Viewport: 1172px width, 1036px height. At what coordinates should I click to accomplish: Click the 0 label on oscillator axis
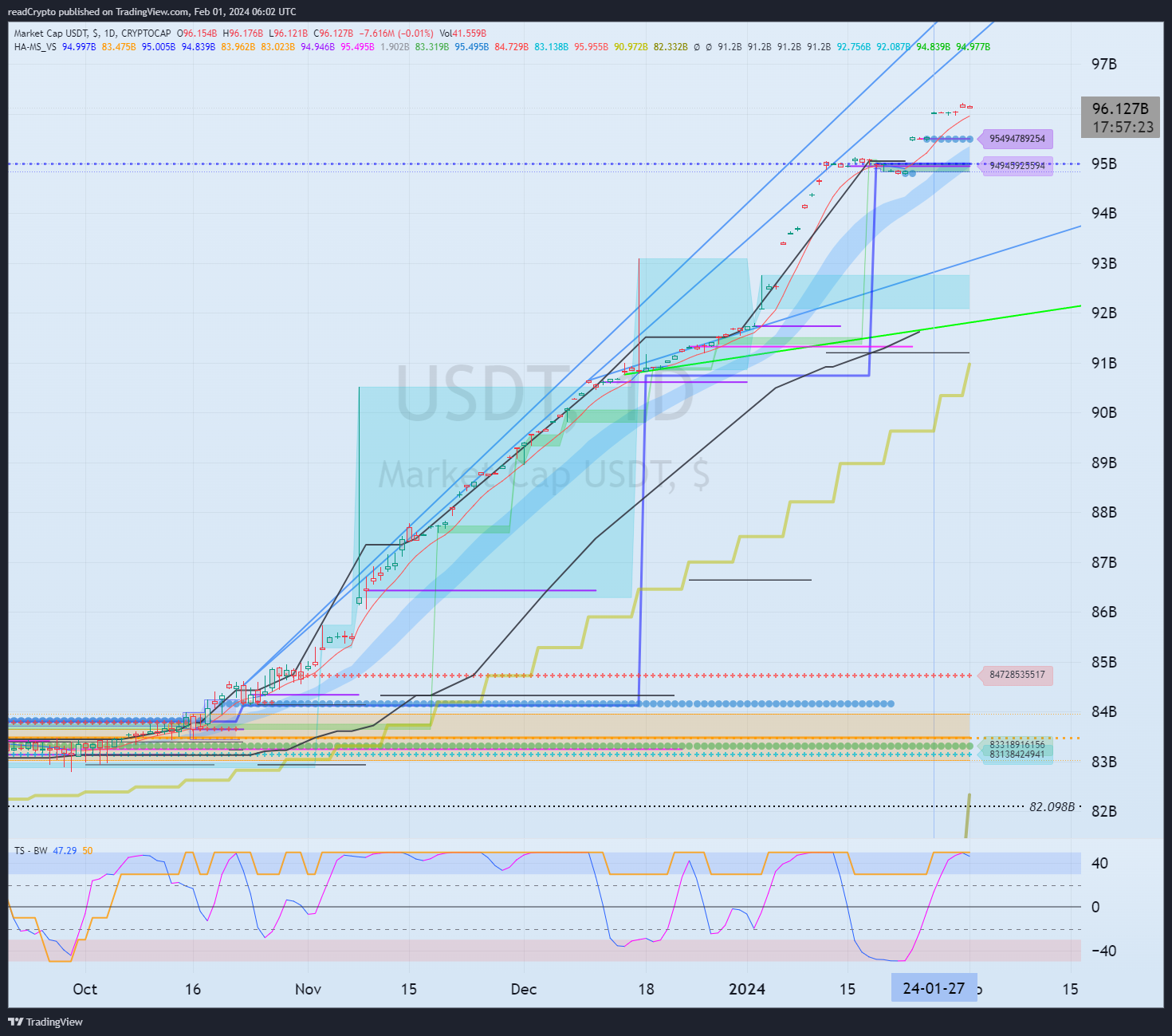1095,907
